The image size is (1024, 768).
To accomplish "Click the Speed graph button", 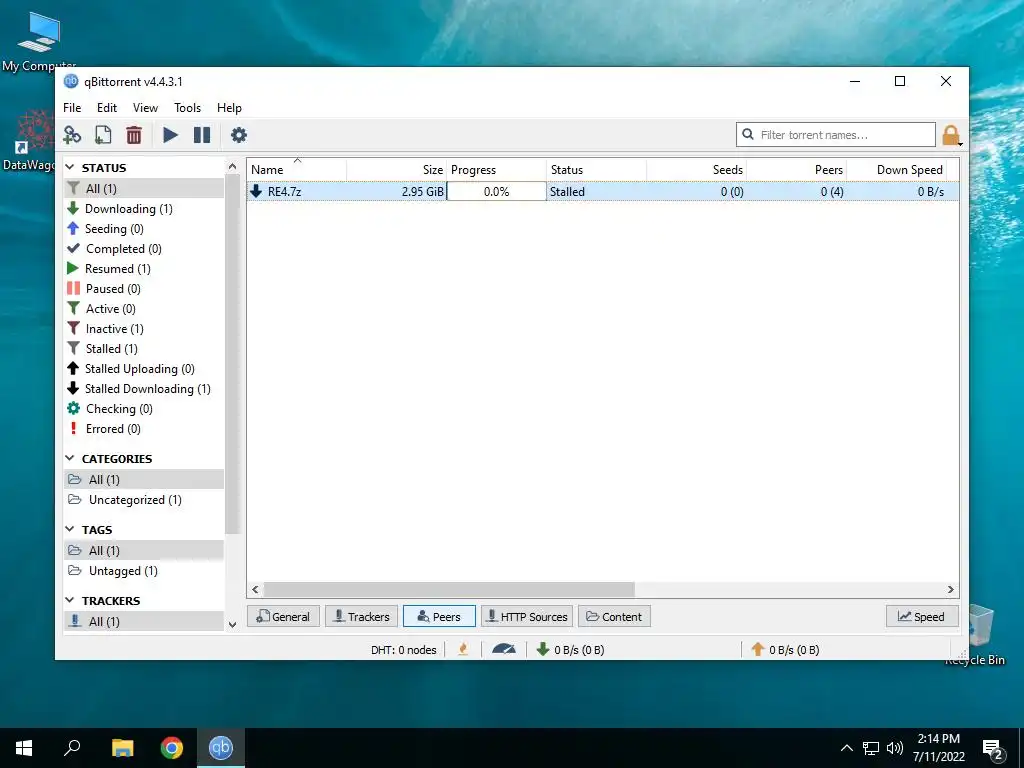I will tap(922, 616).
